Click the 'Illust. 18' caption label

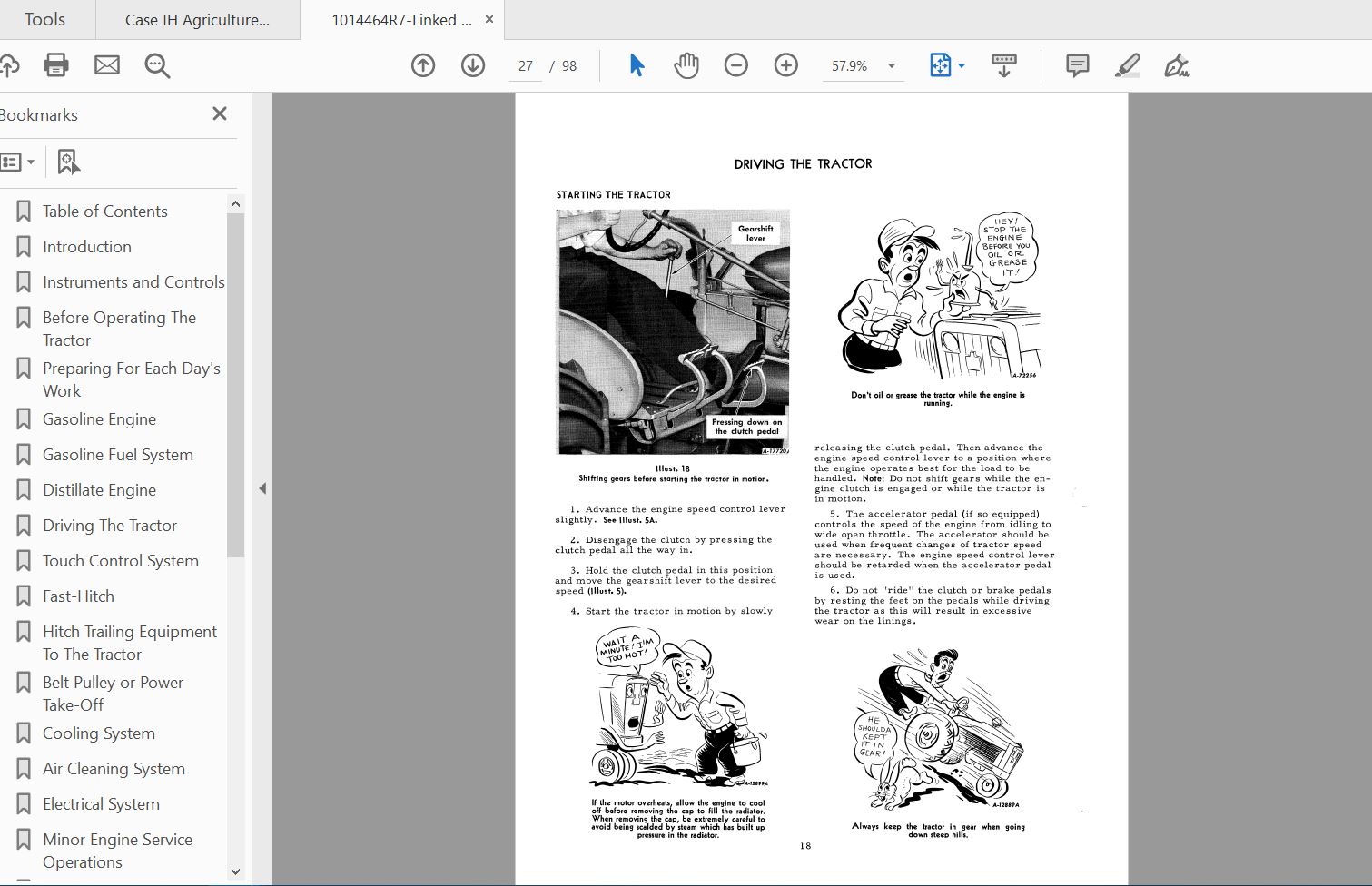673,469
